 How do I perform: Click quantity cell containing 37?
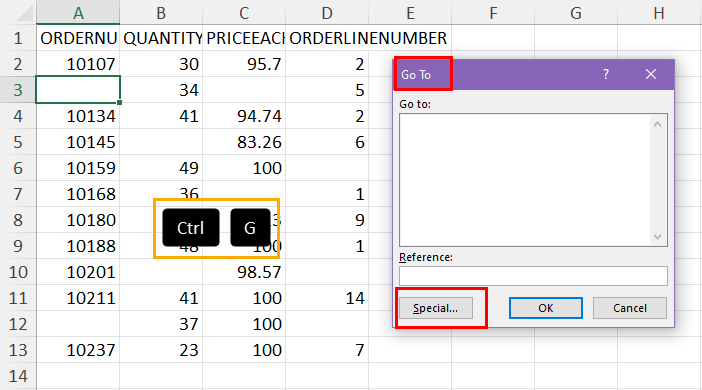tap(161, 324)
